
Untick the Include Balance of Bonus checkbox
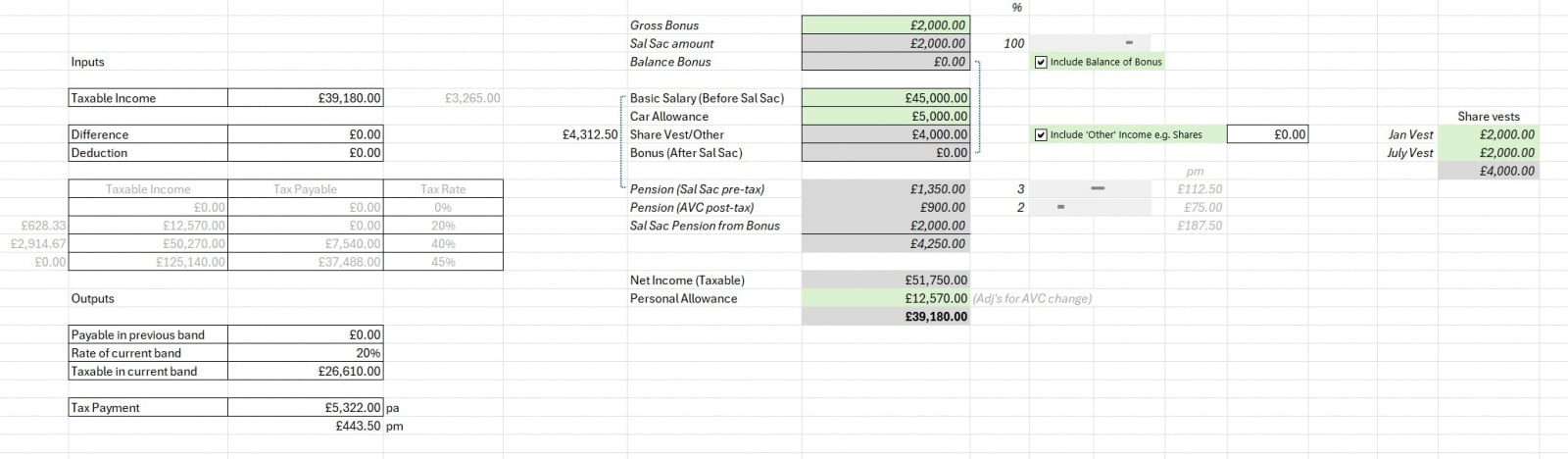click(1041, 62)
